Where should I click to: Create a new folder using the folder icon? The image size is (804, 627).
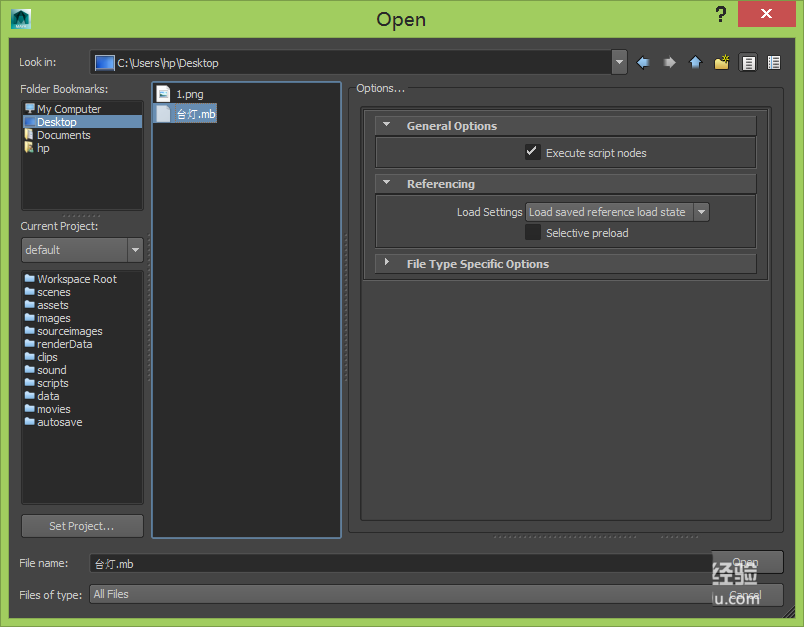(721, 63)
